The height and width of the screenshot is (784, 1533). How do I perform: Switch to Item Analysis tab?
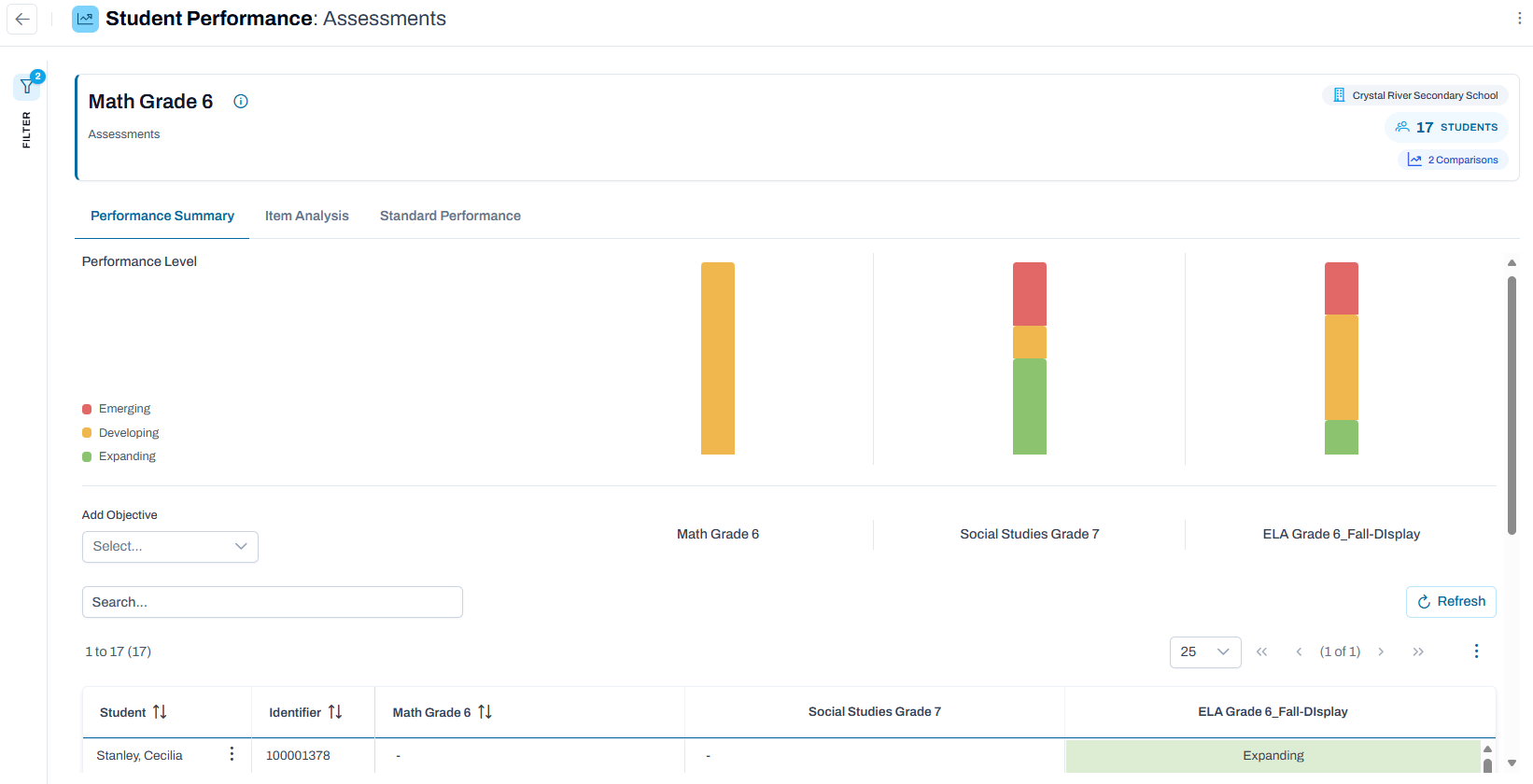(307, 216)
